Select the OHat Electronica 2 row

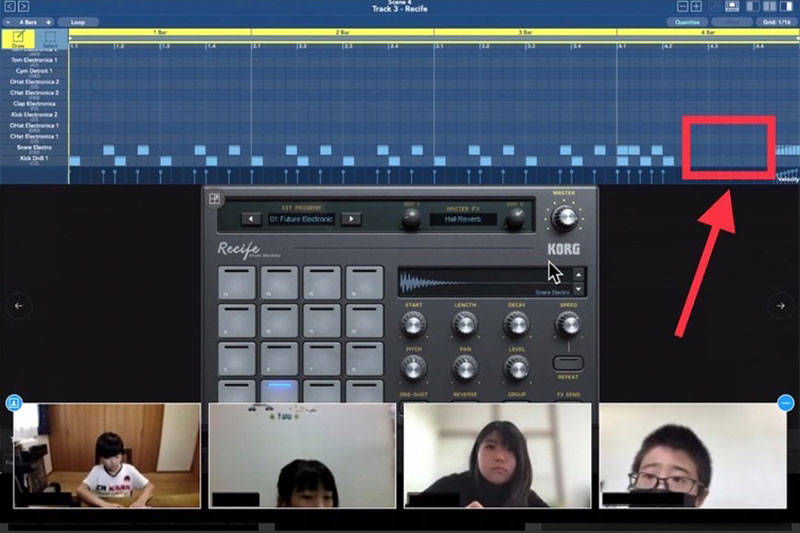(x=34, y=83)
